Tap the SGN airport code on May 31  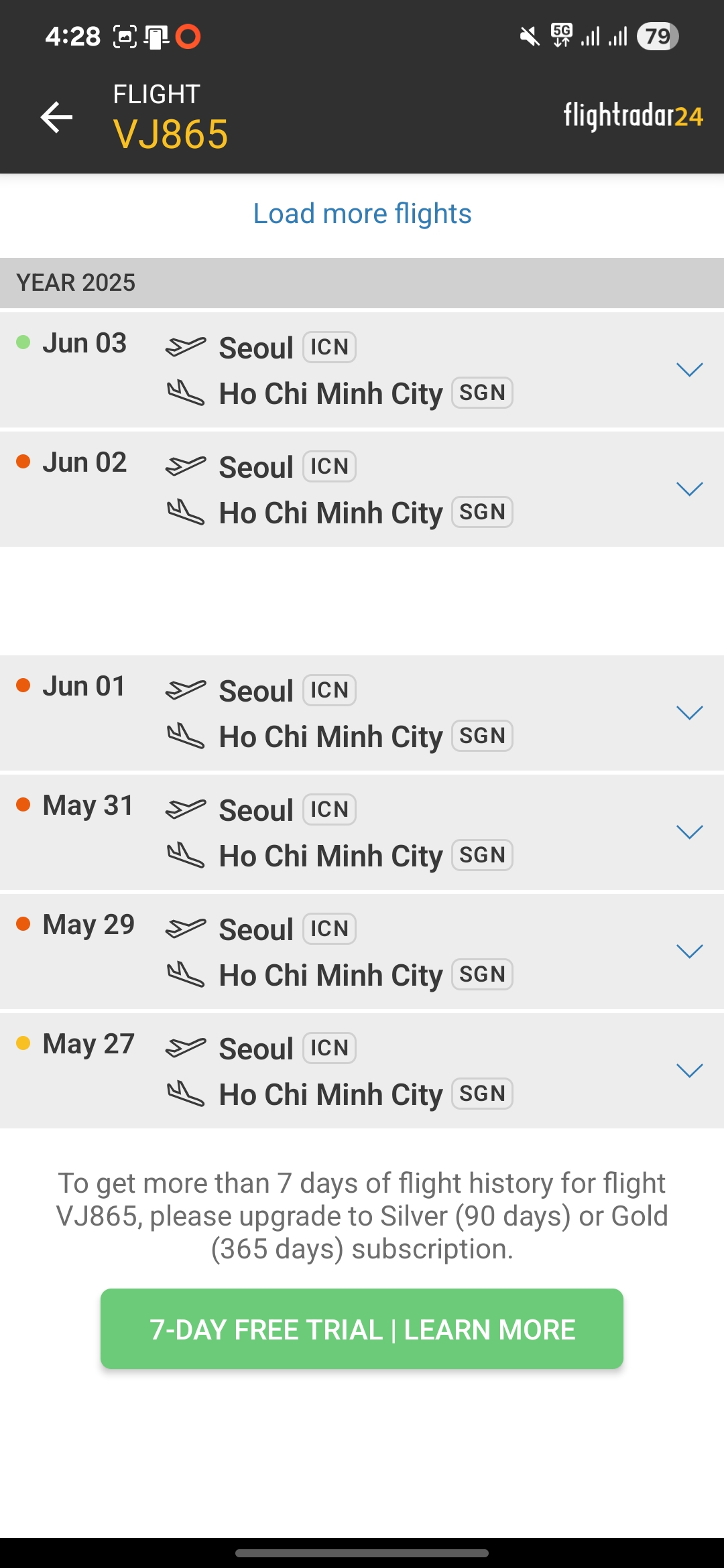(482, 855)
